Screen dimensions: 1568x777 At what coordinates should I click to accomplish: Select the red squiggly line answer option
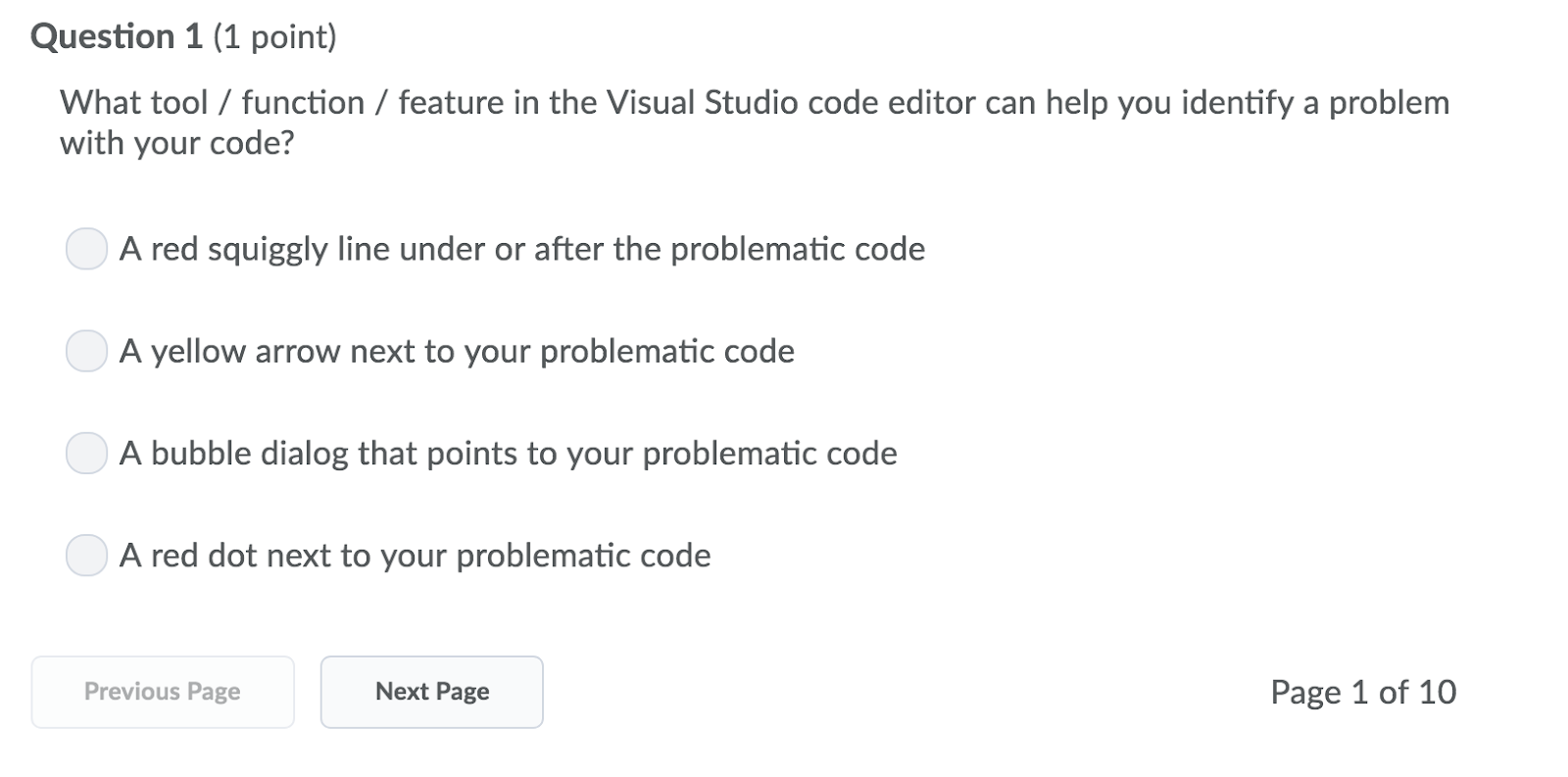click(86, 250)
